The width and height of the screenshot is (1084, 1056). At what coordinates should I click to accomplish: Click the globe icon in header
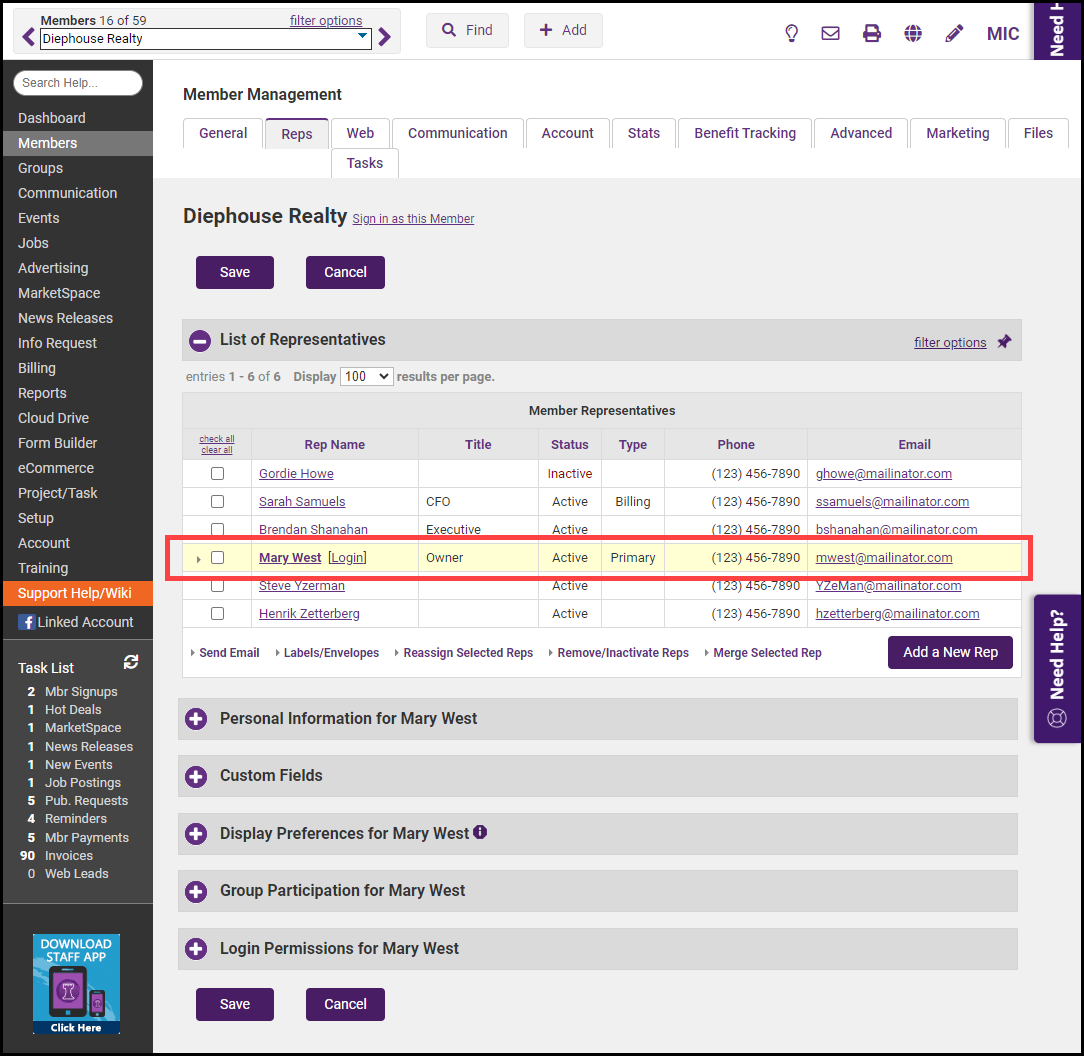(x=913, y=33)
